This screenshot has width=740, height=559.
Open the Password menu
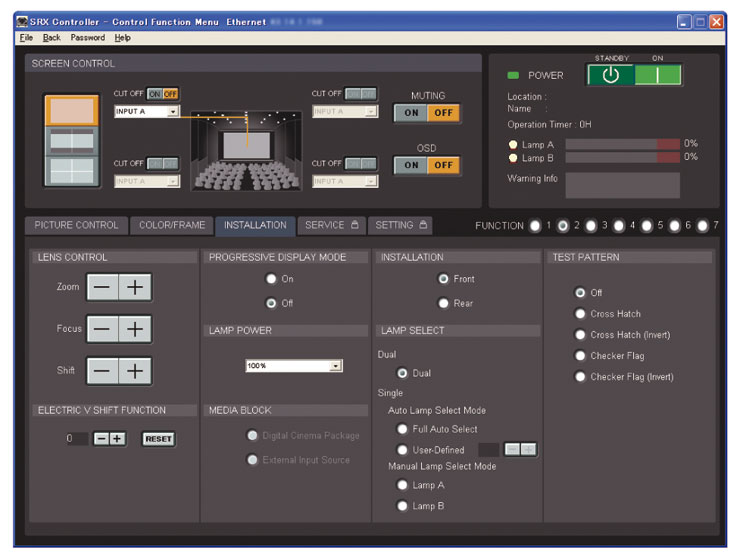[87, 37]
